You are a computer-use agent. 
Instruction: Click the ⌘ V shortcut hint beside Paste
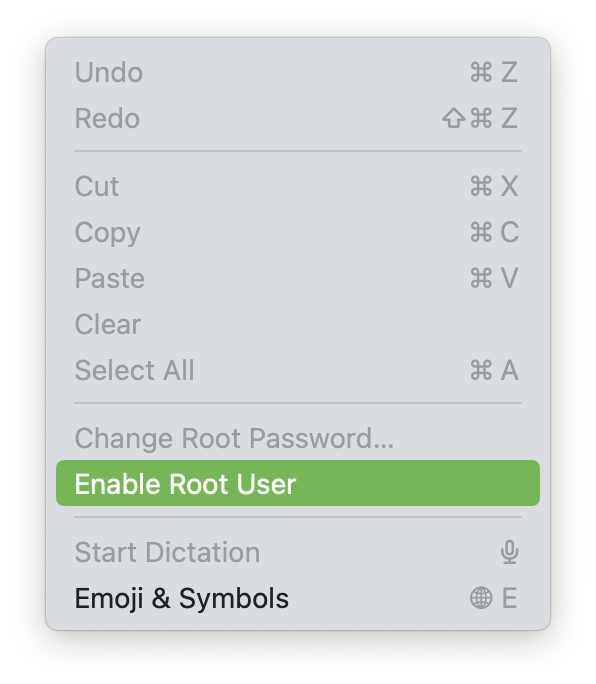[x=494, y=278]
